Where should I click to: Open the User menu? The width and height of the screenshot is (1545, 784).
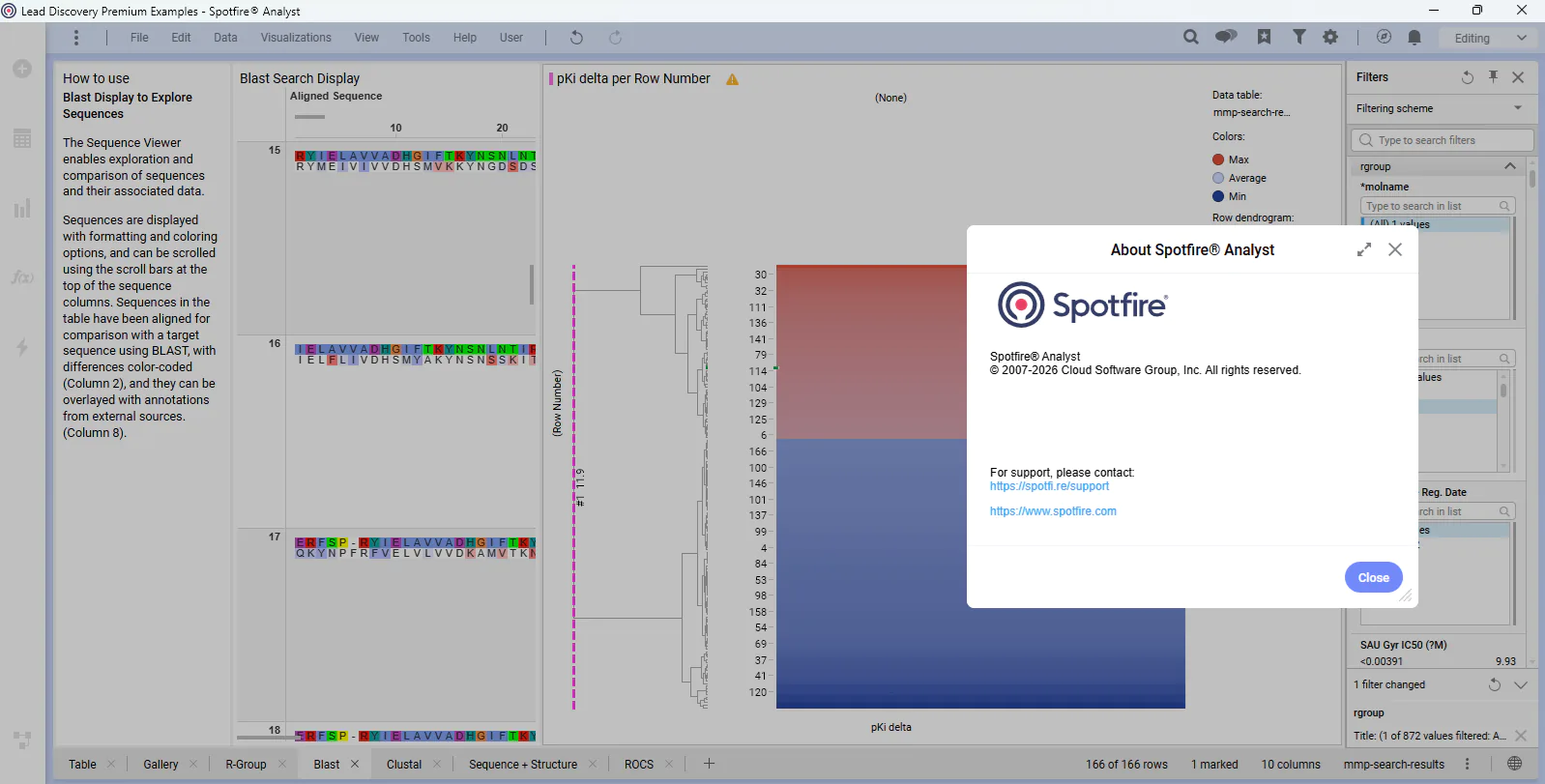point(511,38)
